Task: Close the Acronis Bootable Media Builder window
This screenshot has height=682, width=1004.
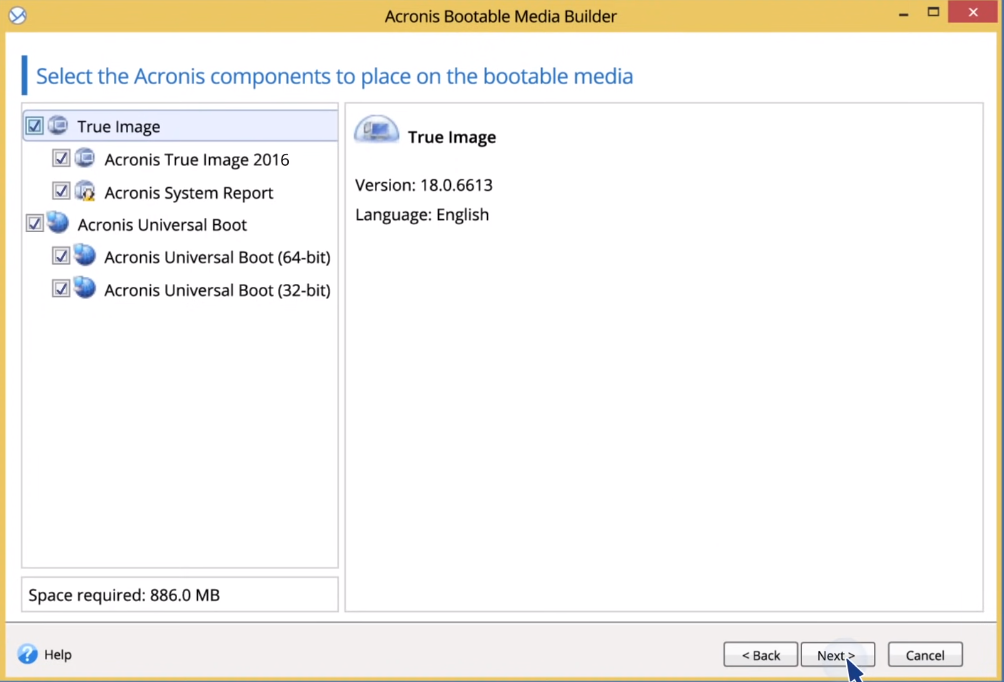Action: [x=973, y=12]
